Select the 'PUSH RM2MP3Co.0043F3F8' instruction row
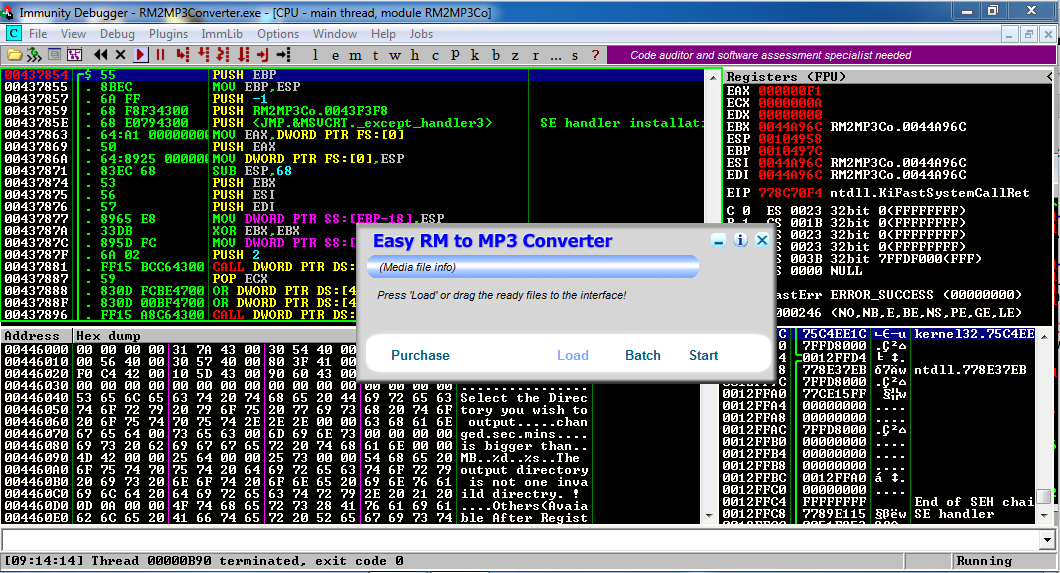The image size is (1060, 573). [354, 110]
